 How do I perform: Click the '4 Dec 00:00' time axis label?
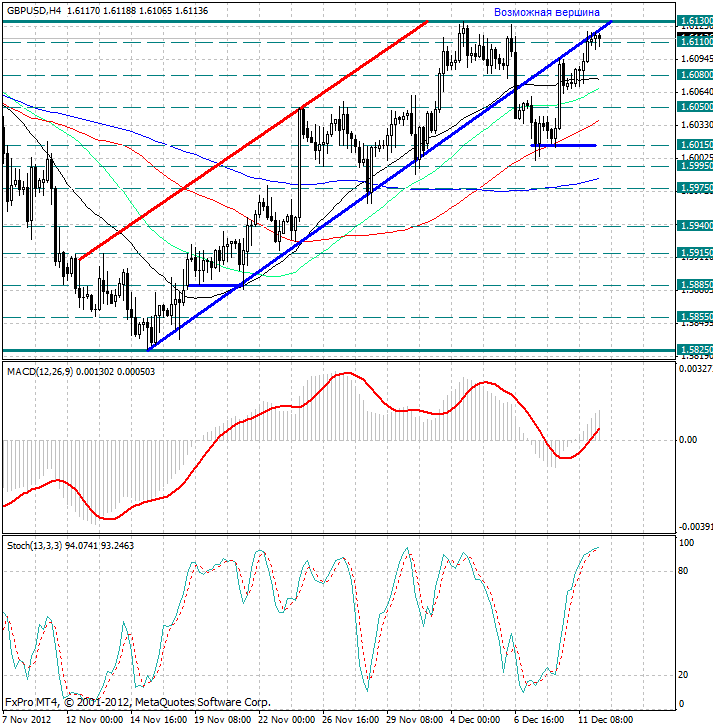(x=475, y=719)
